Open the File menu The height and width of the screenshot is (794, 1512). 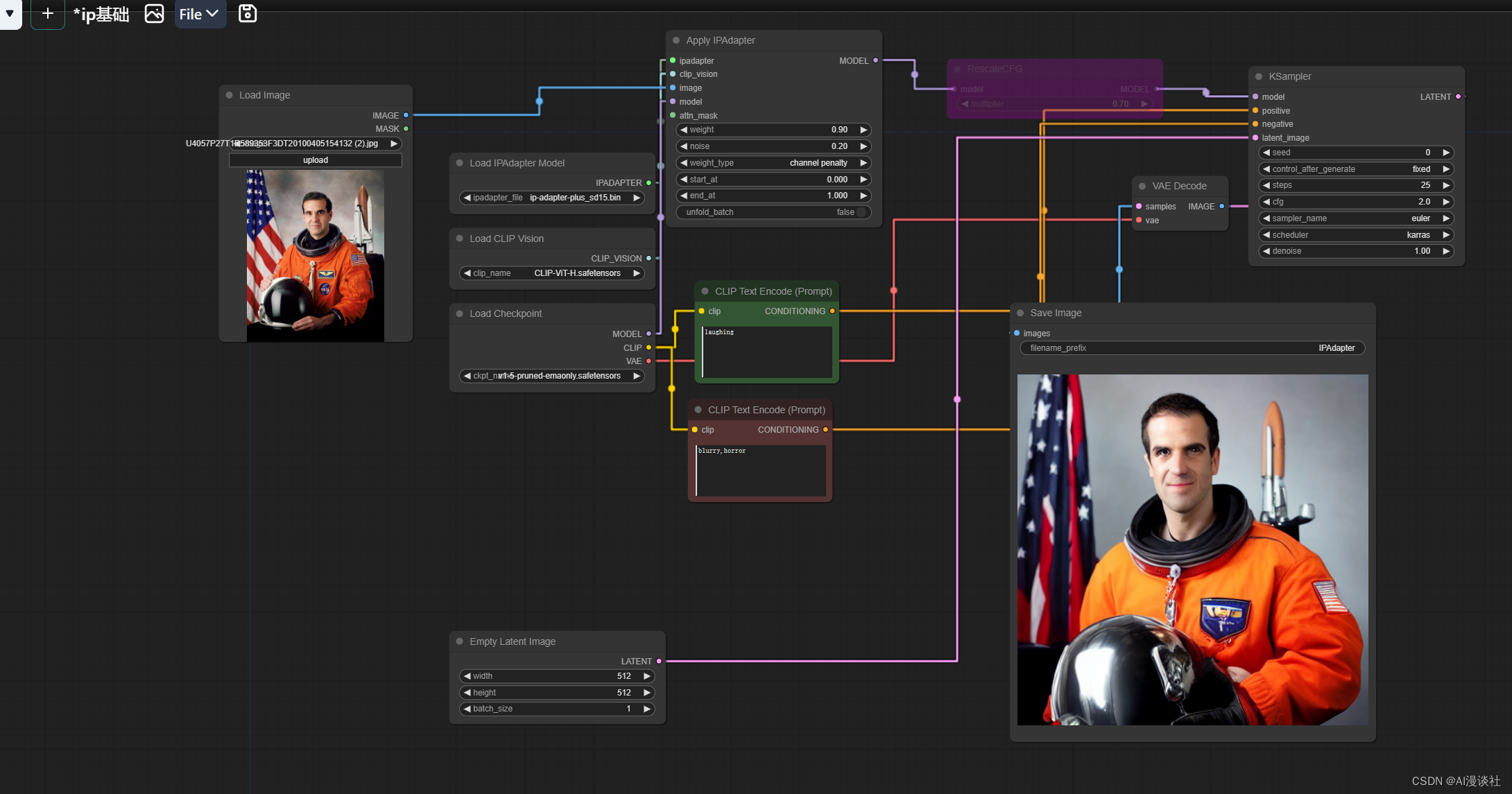click(x=199, y=14)
